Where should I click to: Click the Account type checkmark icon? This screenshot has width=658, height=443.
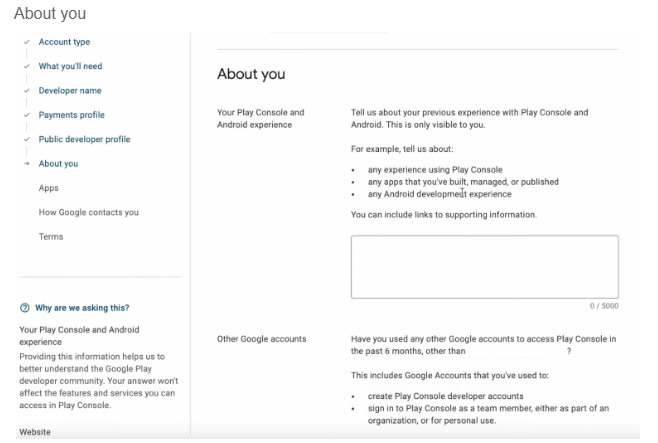(x=26, y=42)
